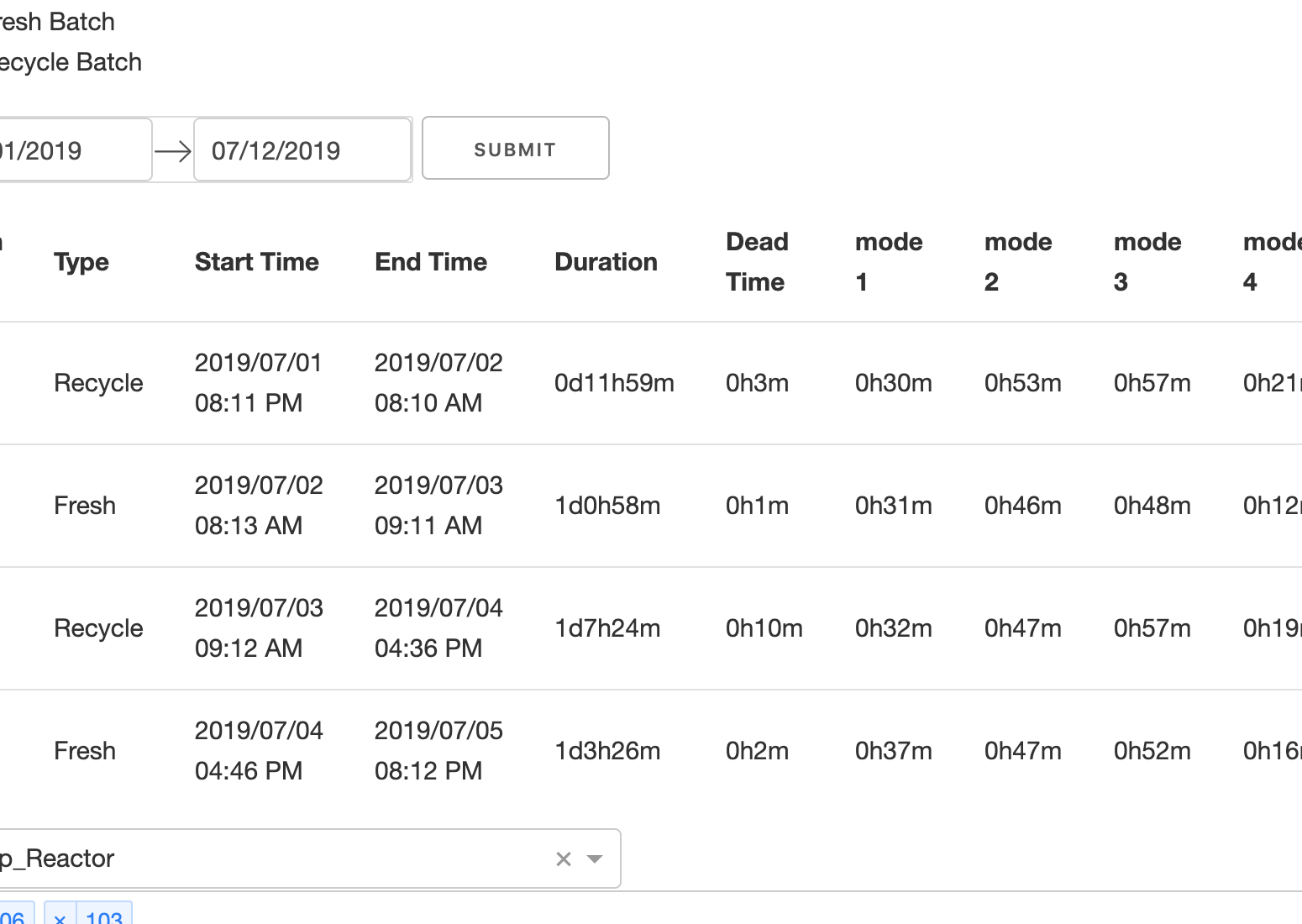
Task: Click the row starting 2019/07/02 08:13 AM
Action: (258, 506)
